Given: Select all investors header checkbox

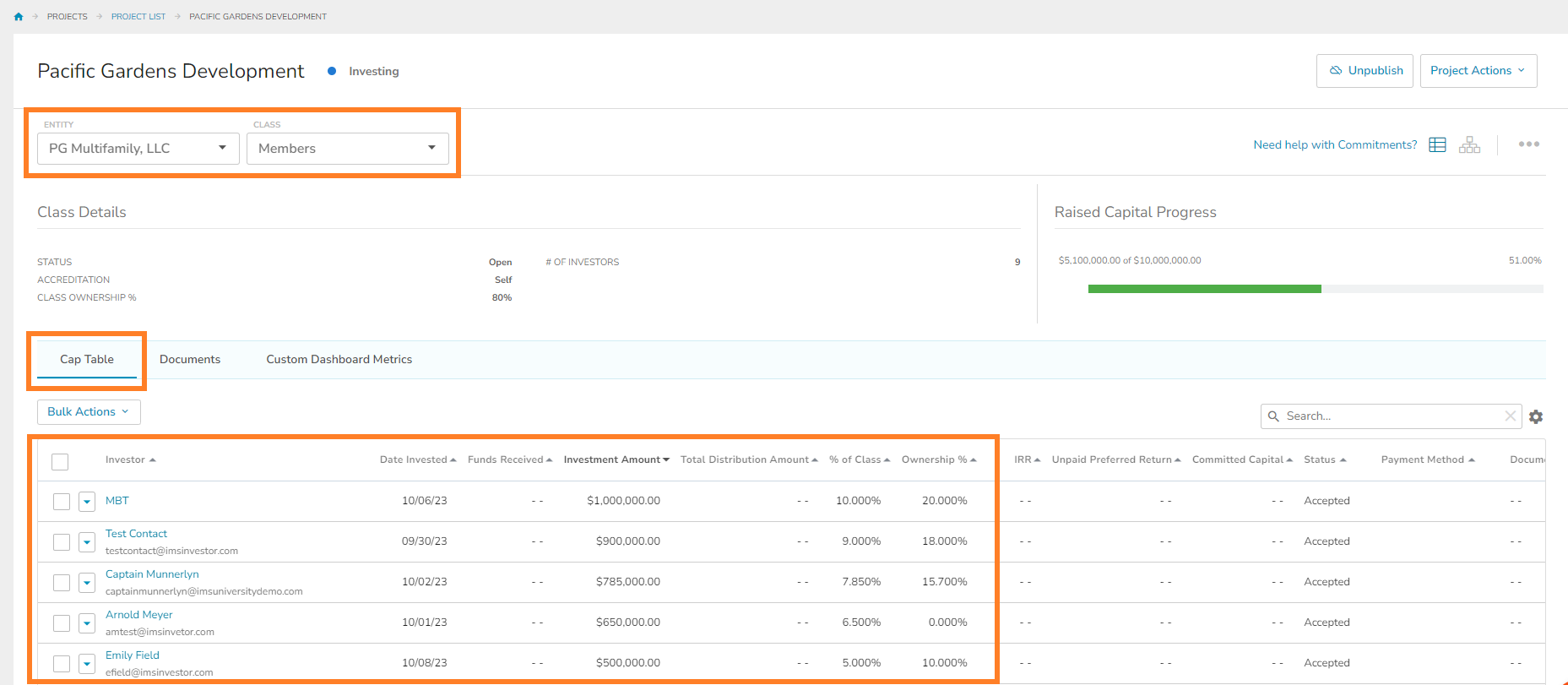Looking at the screenshot, I should 60,462.
